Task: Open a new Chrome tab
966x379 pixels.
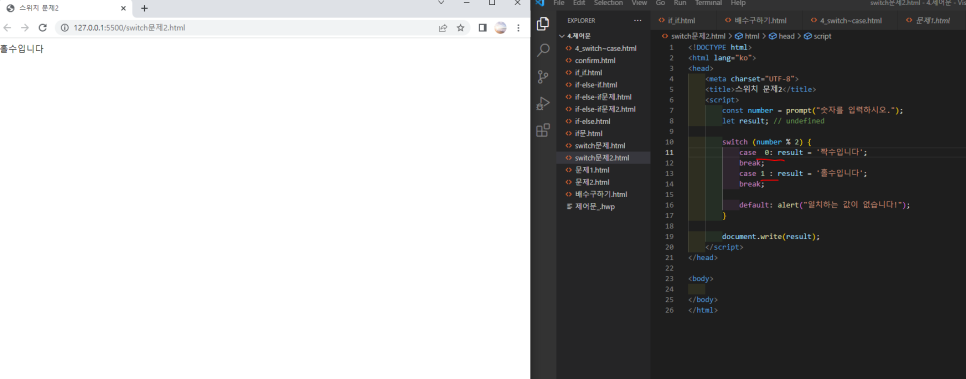Action: 144,8
